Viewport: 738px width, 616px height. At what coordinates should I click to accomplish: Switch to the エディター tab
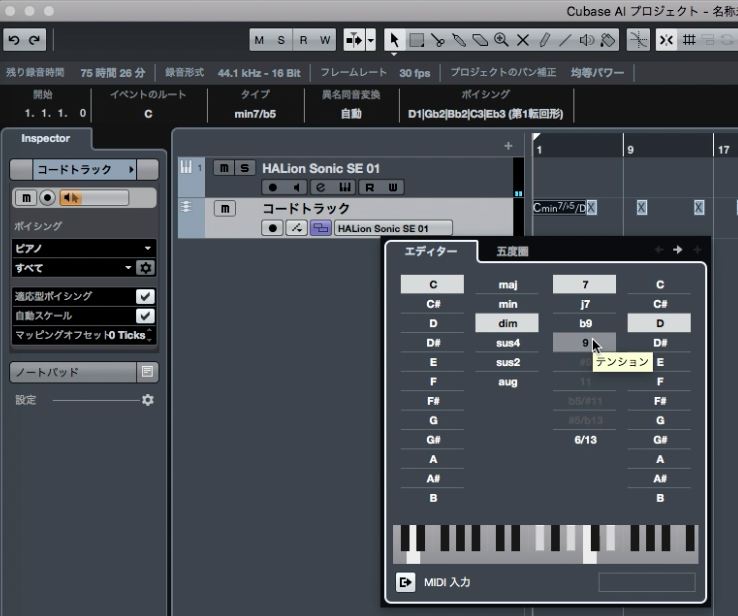431,251
